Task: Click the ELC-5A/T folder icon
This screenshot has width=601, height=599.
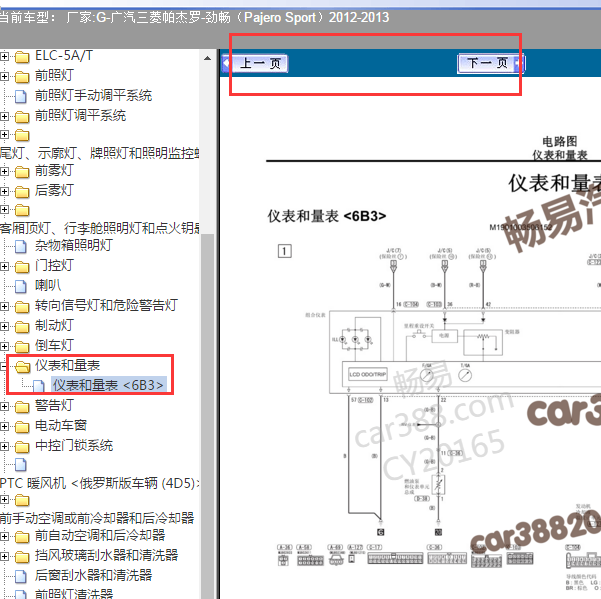Action: pyautogui.click(x=22, y=57)
